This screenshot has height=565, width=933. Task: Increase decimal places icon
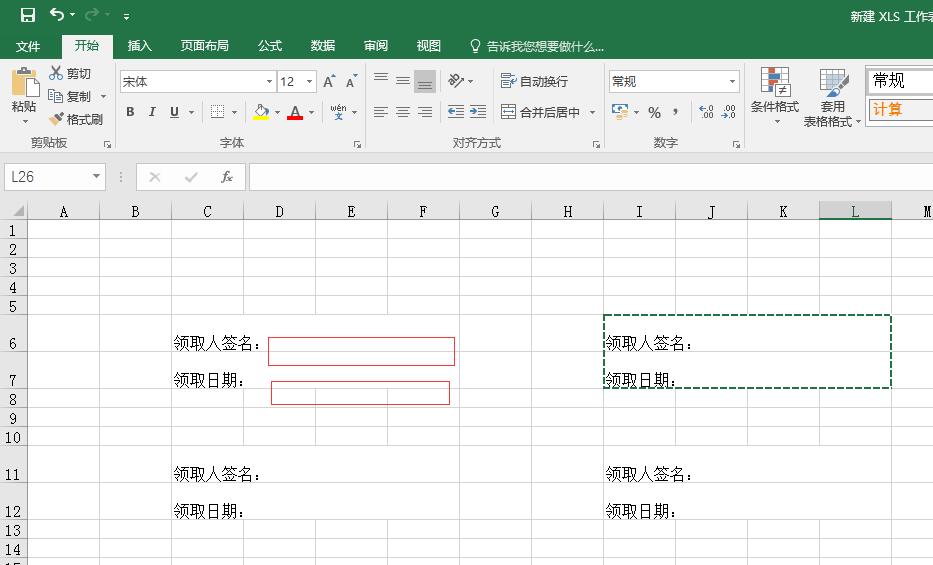pos(706,112)
